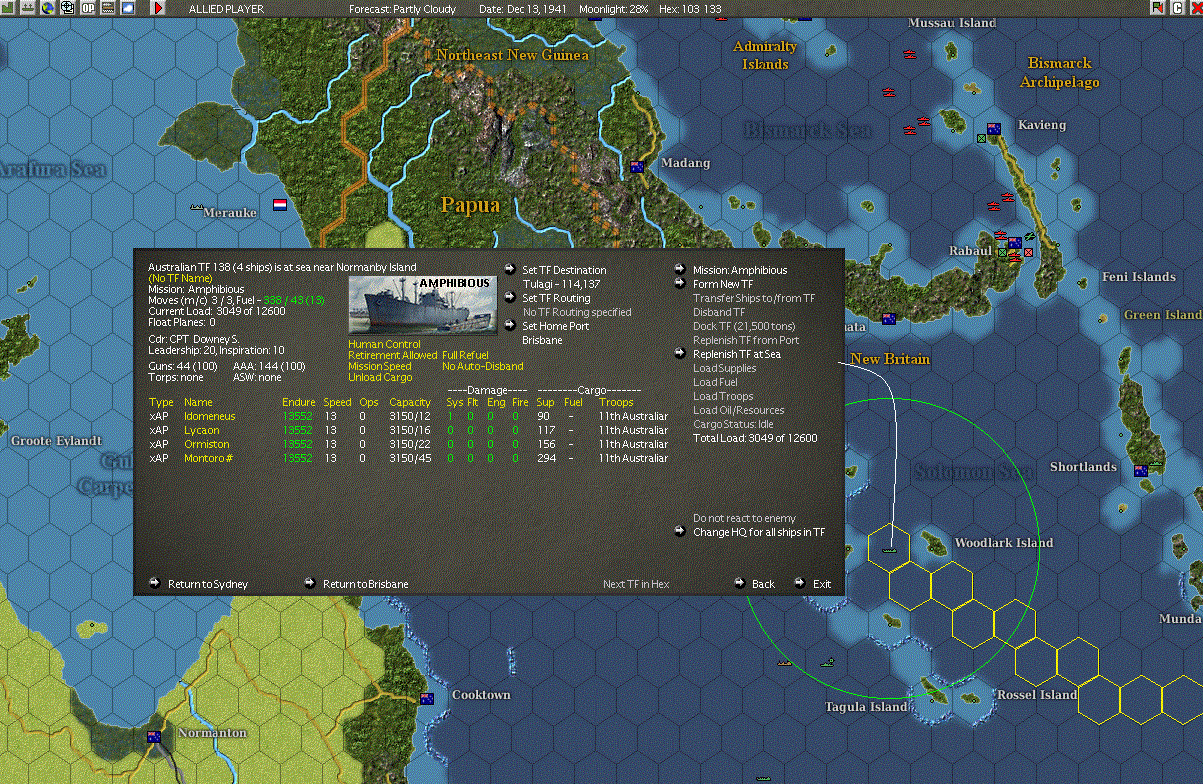
Task: Click the arrow beside Return to Sydney
Action: pyautogui.click(x=155, y=583)
